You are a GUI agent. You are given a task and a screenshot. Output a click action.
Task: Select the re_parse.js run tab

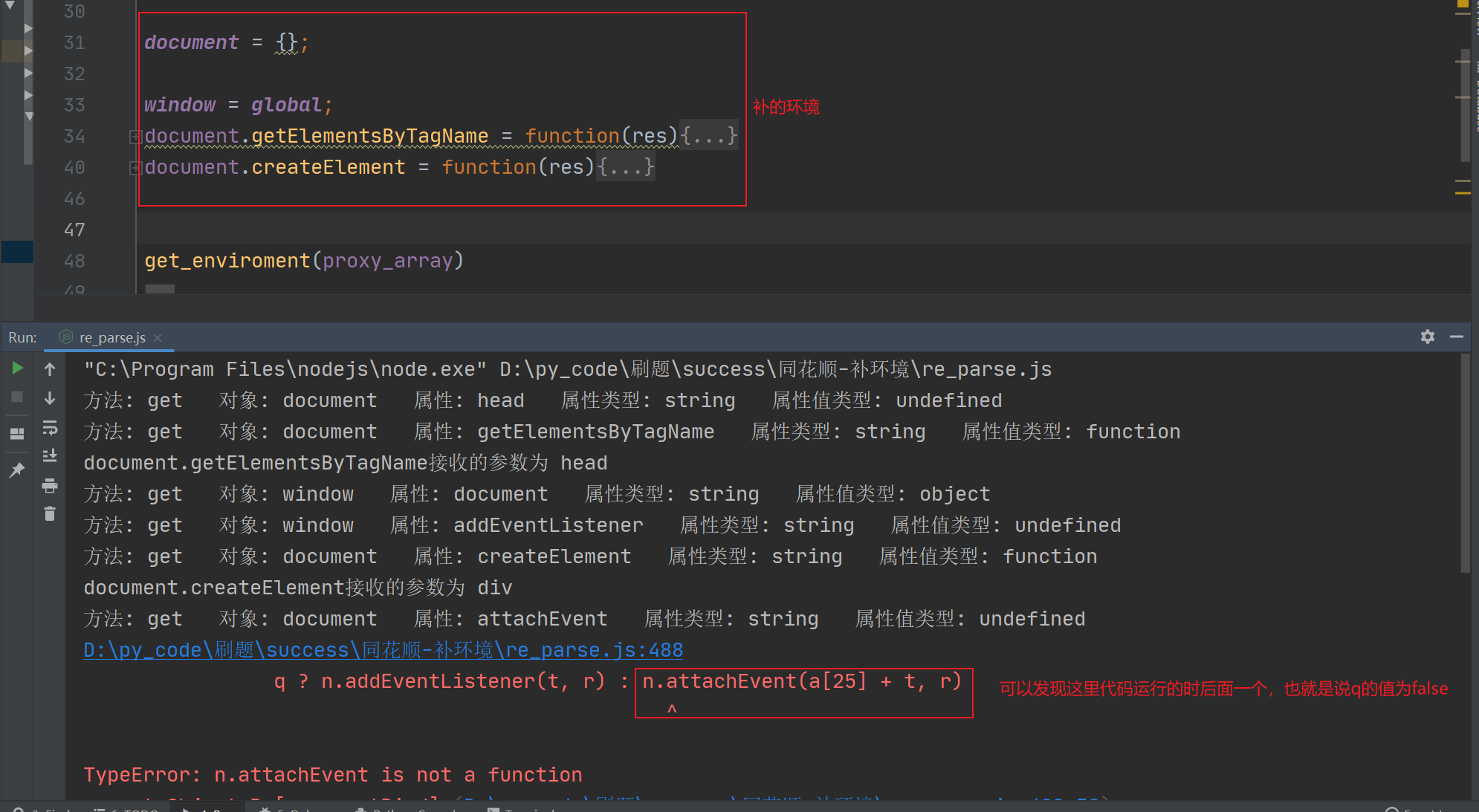pos(112,337)
